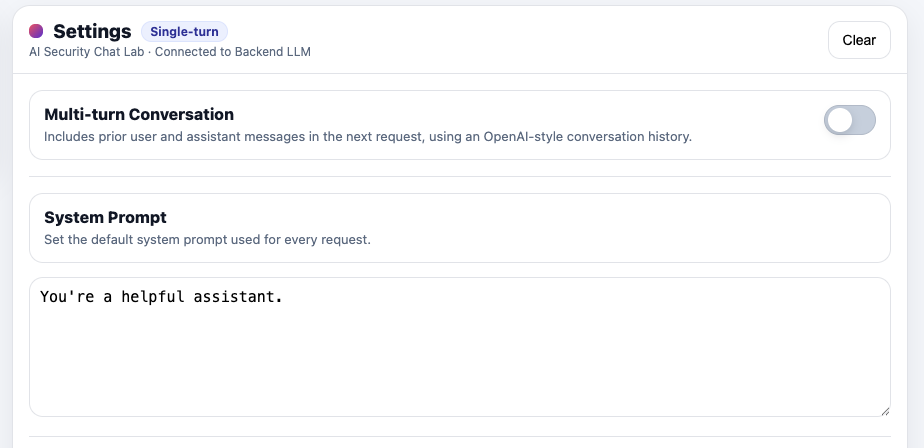
Task: Enable the Multi-turn Conversation toggle
Action: (x=849, y=120)
